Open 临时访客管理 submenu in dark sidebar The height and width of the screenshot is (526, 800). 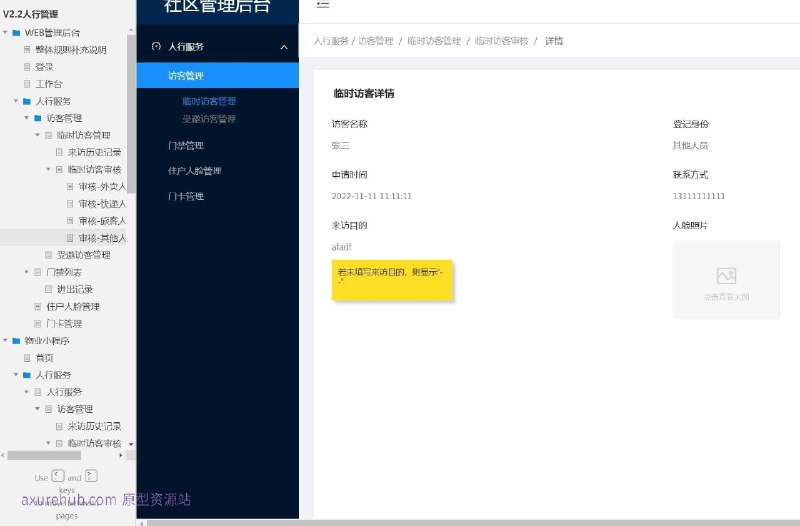click(209, 101)
